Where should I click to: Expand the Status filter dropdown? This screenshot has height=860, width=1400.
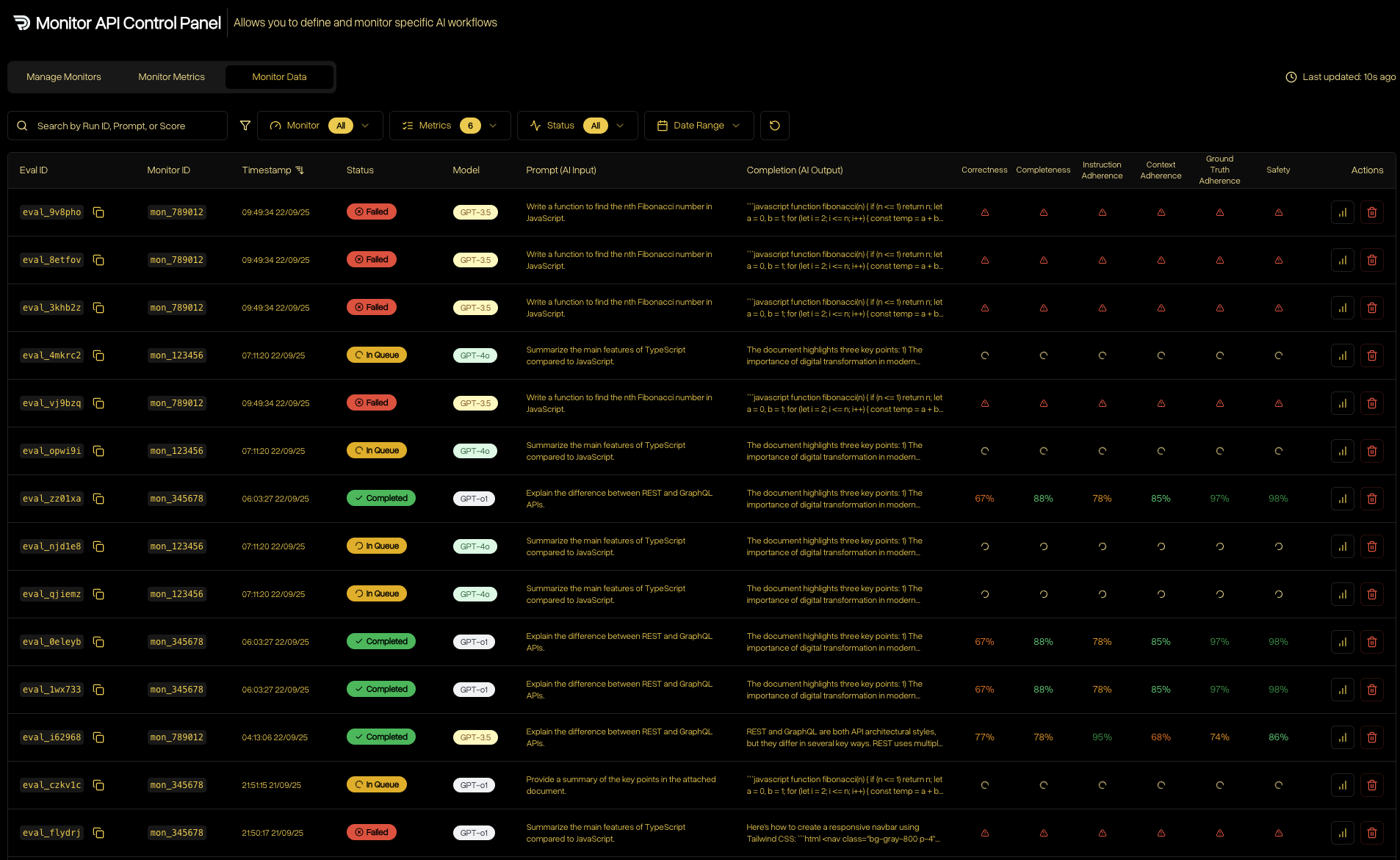(x=577, y=126)
